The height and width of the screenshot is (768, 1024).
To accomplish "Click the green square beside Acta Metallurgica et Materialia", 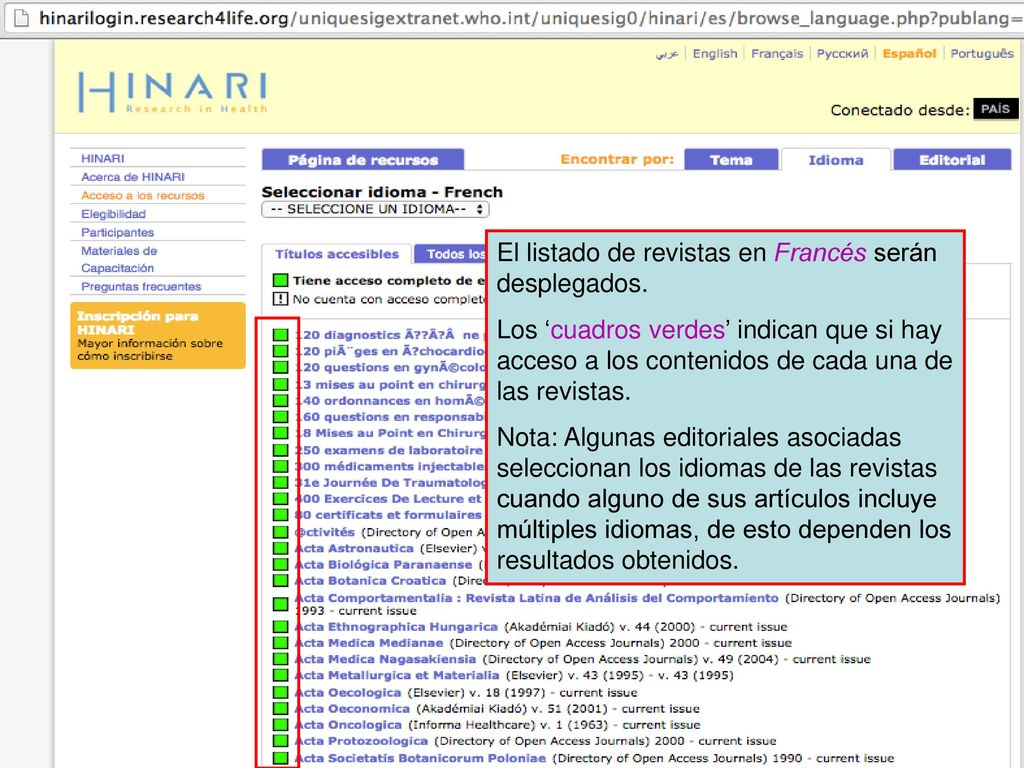I will click(280, 675).
